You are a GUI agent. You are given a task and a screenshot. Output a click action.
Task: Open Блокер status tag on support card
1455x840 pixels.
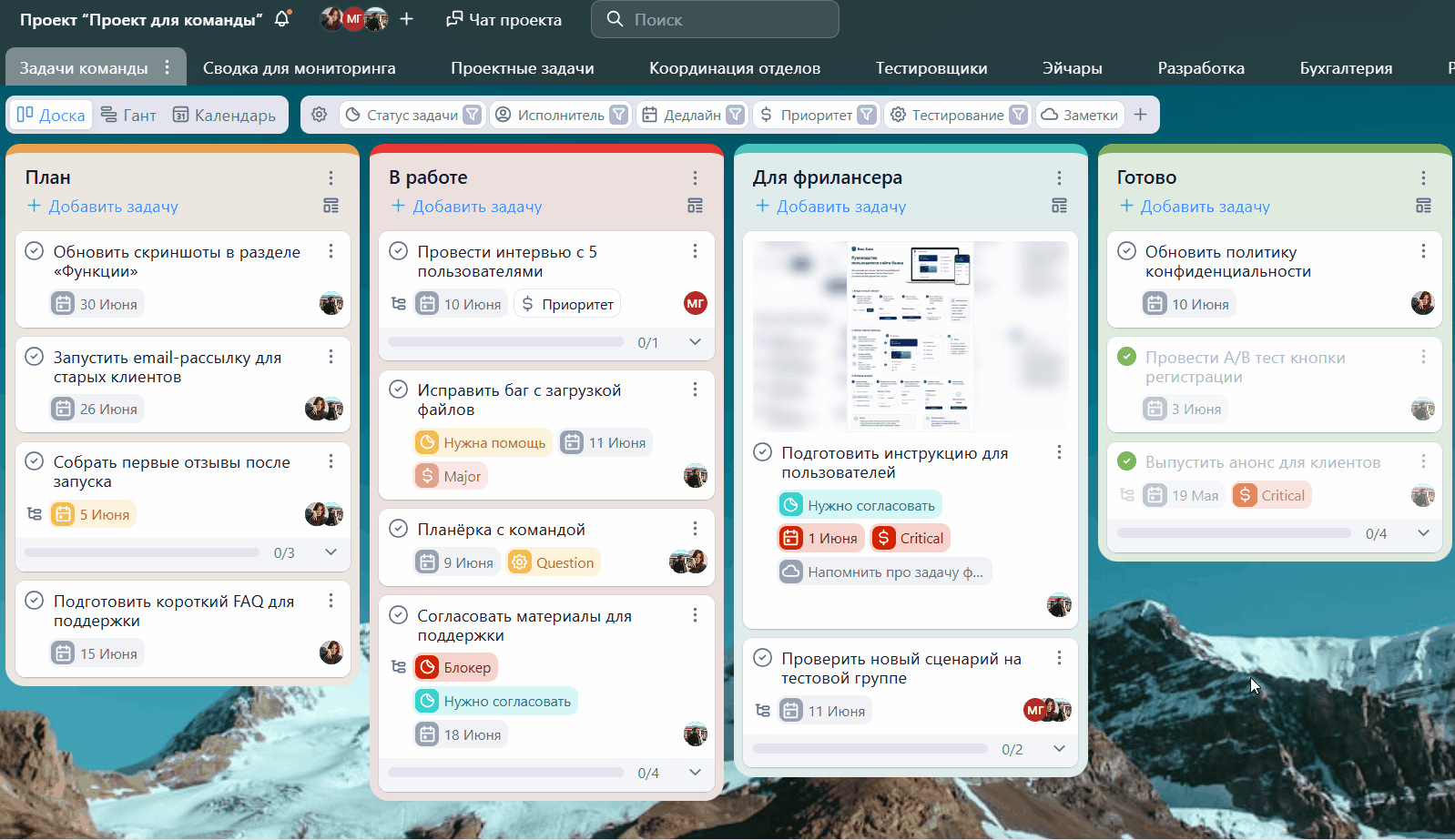coord(456,667)
